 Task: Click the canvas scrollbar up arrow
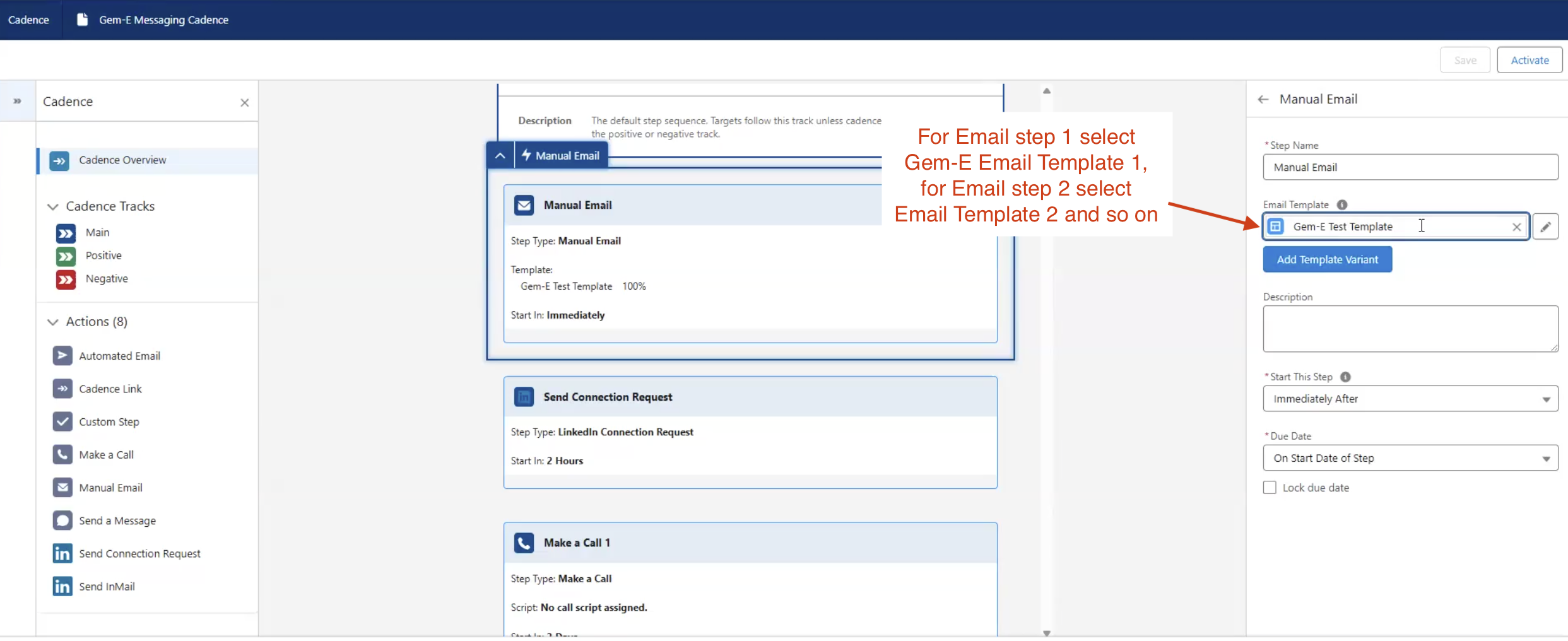pos(1047,91)
